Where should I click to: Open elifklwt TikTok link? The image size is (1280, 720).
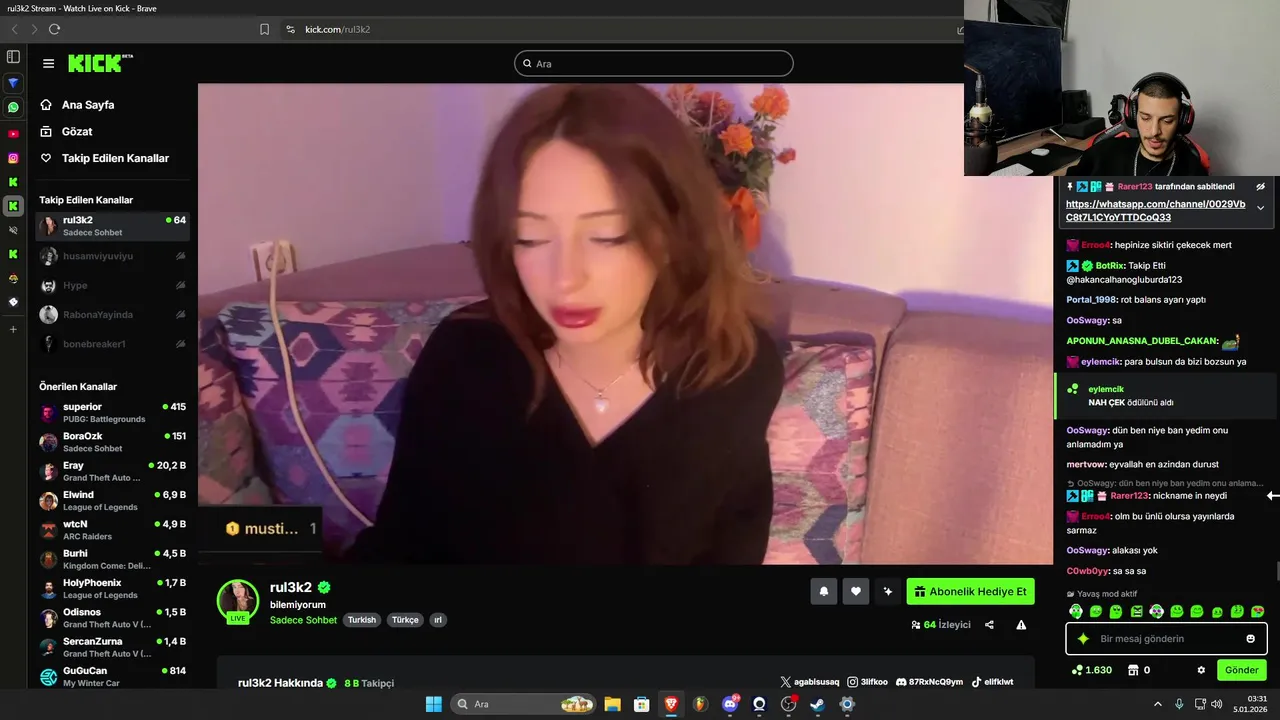click(x=992, y=682)
